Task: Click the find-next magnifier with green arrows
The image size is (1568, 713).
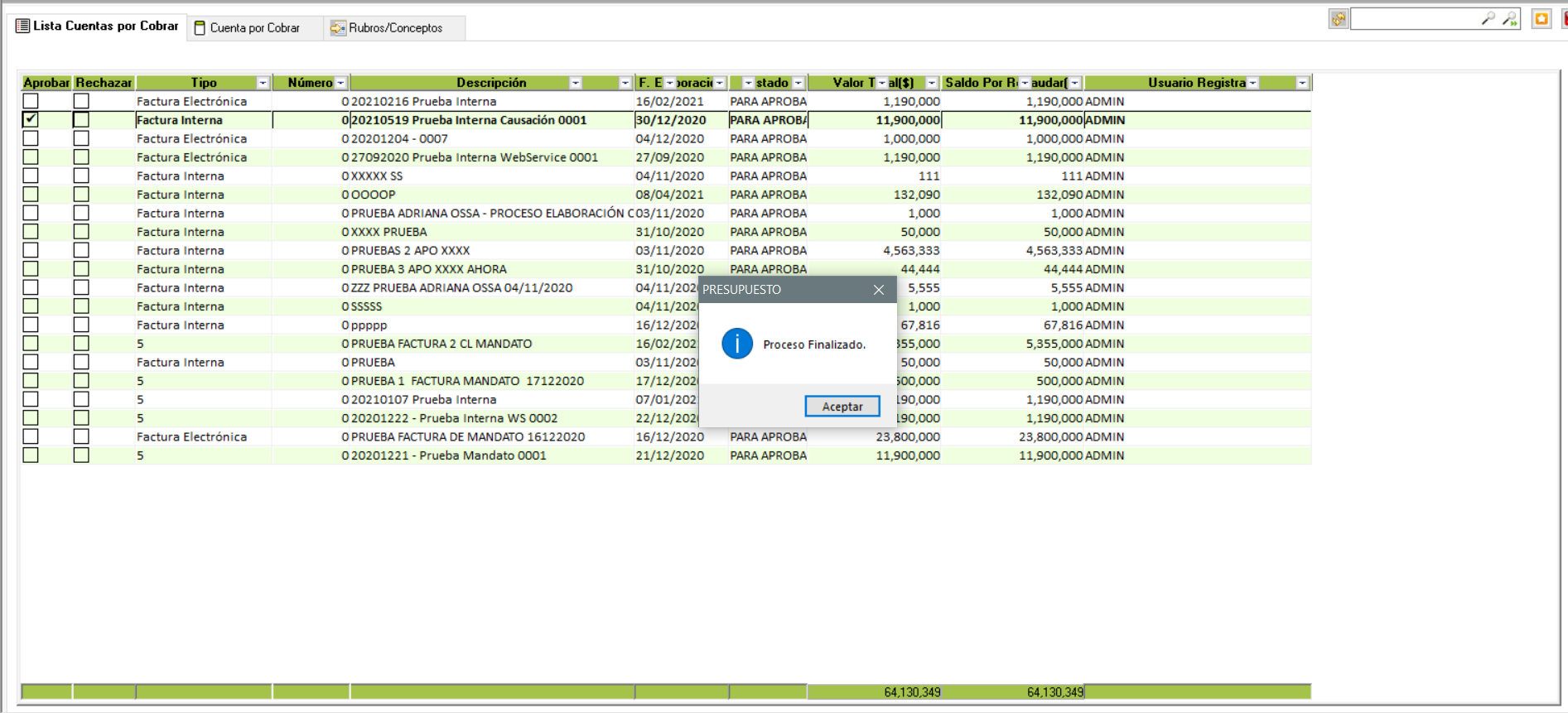Action: (1510, 18)
